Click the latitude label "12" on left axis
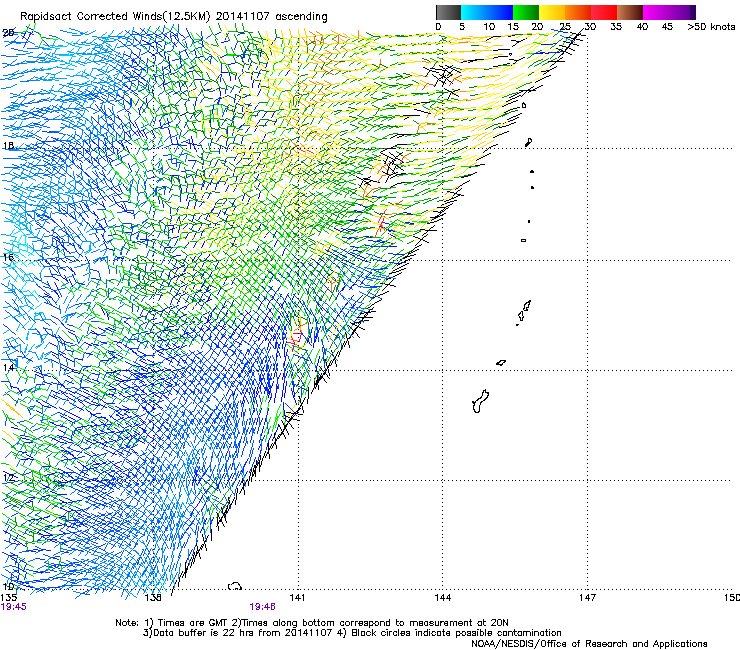 click(8, 478)
